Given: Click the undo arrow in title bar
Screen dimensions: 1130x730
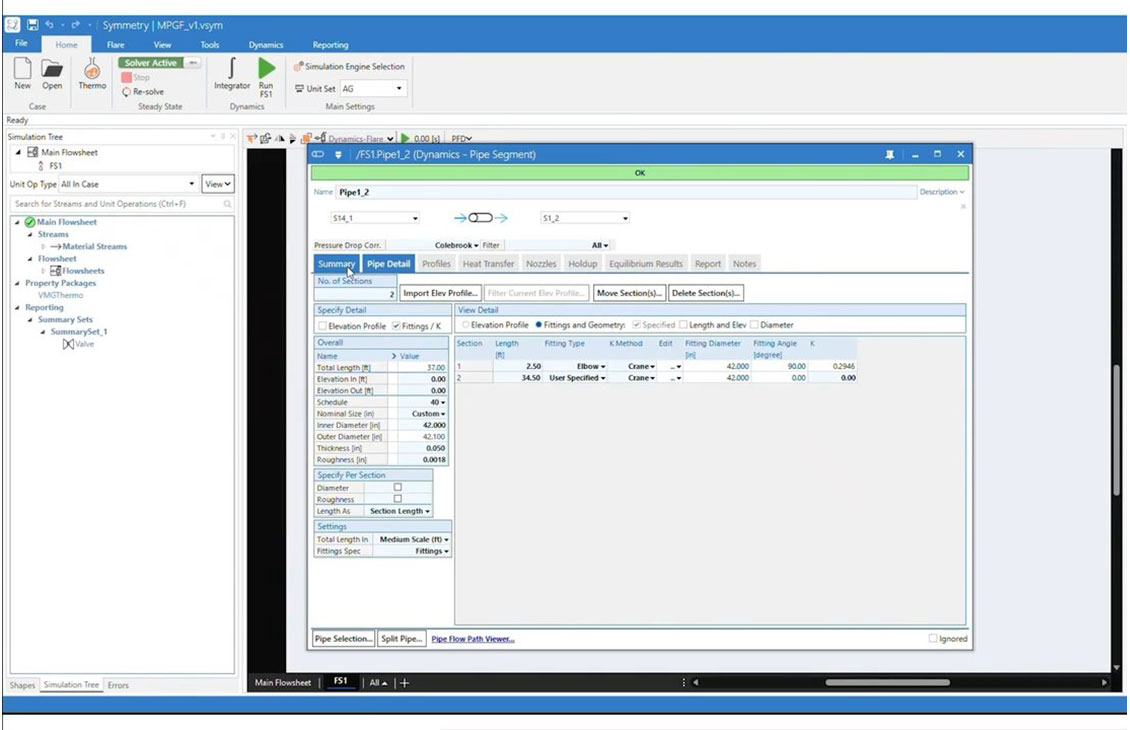Looking at the screenshot, I should coord(49,25).
